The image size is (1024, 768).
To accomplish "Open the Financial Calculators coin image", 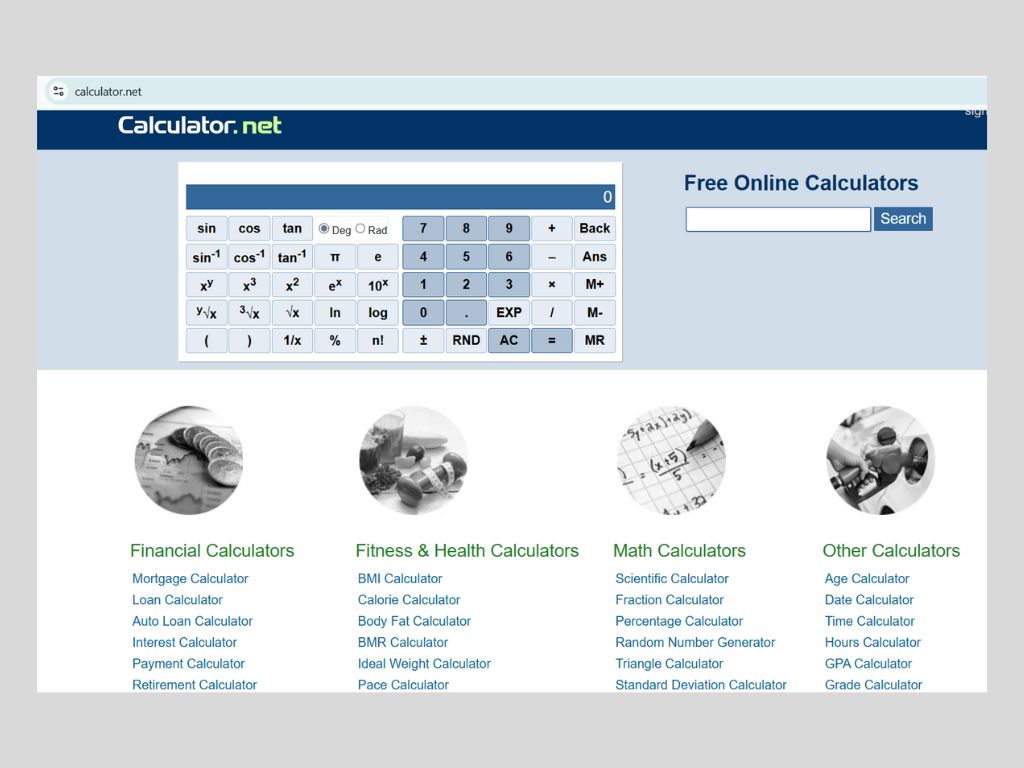I will click(189, 460).
